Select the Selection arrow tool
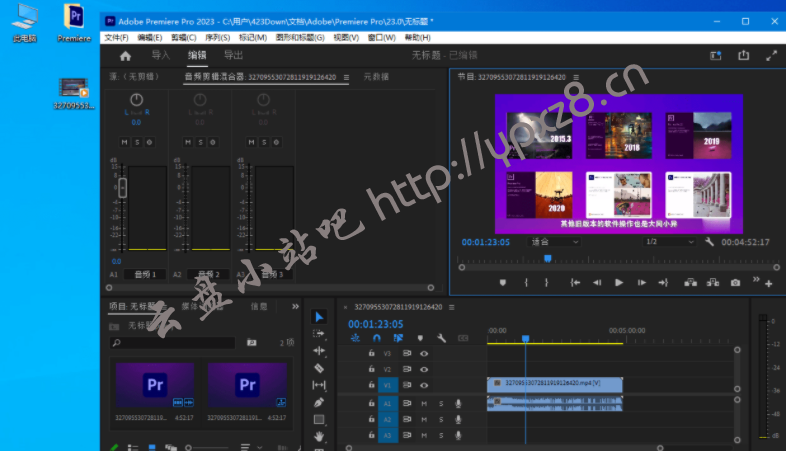The image size is (786, 451). point(319,317)
